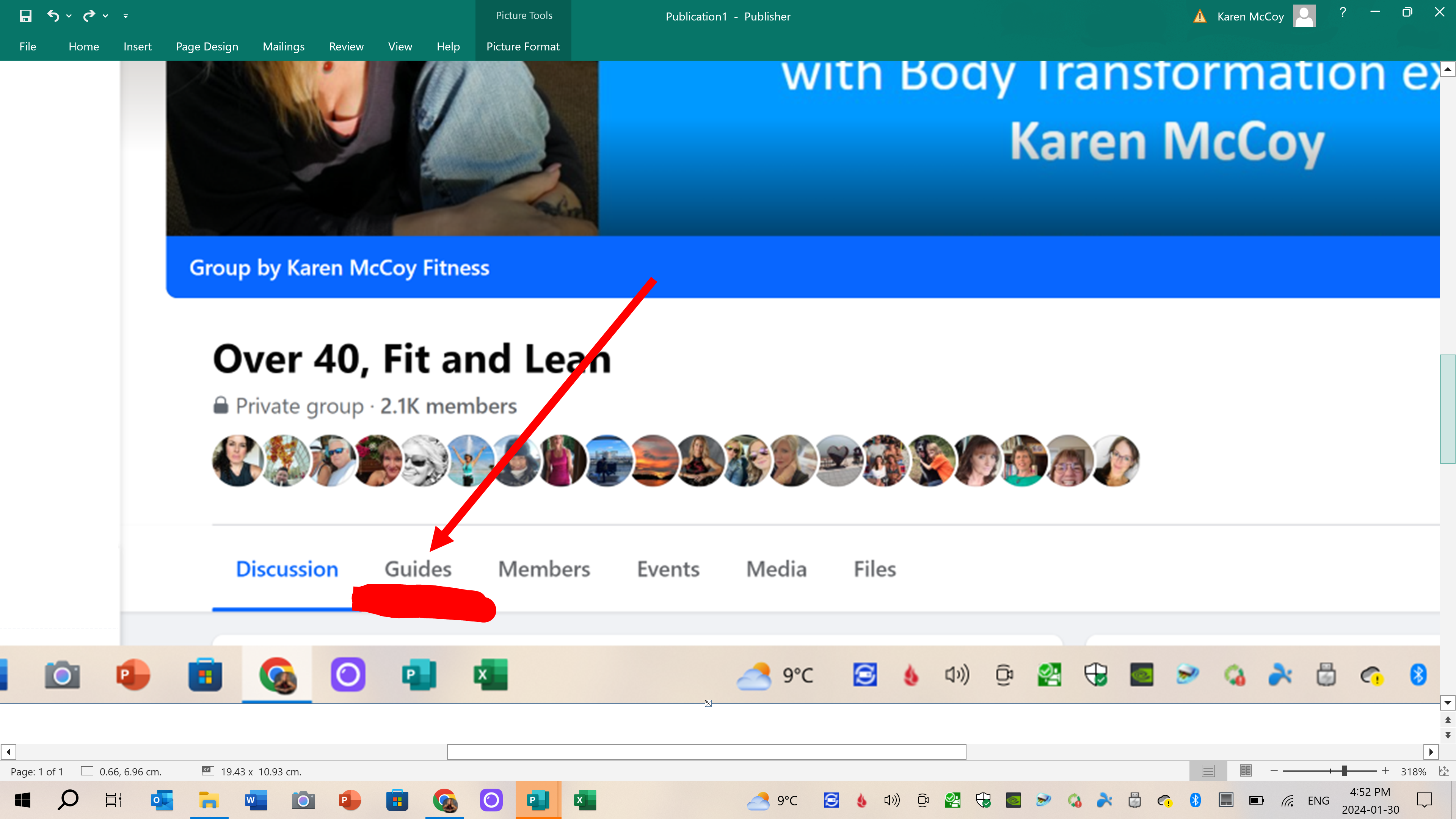Viewport: 1456px width, 819px height.
Task: Open the Publisher Help question mark
Action: (1342, 13)
